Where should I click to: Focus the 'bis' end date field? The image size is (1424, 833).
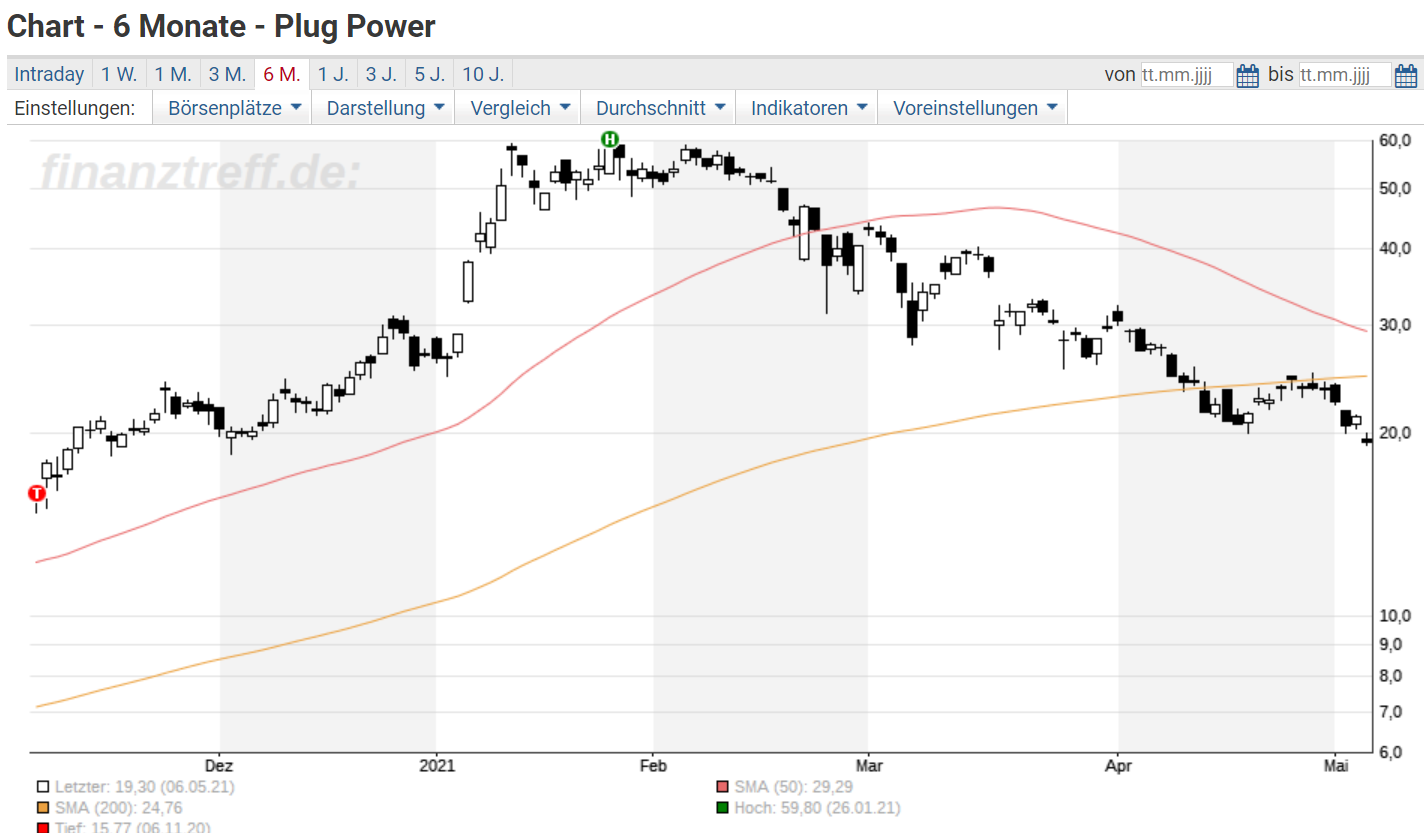1345,75
